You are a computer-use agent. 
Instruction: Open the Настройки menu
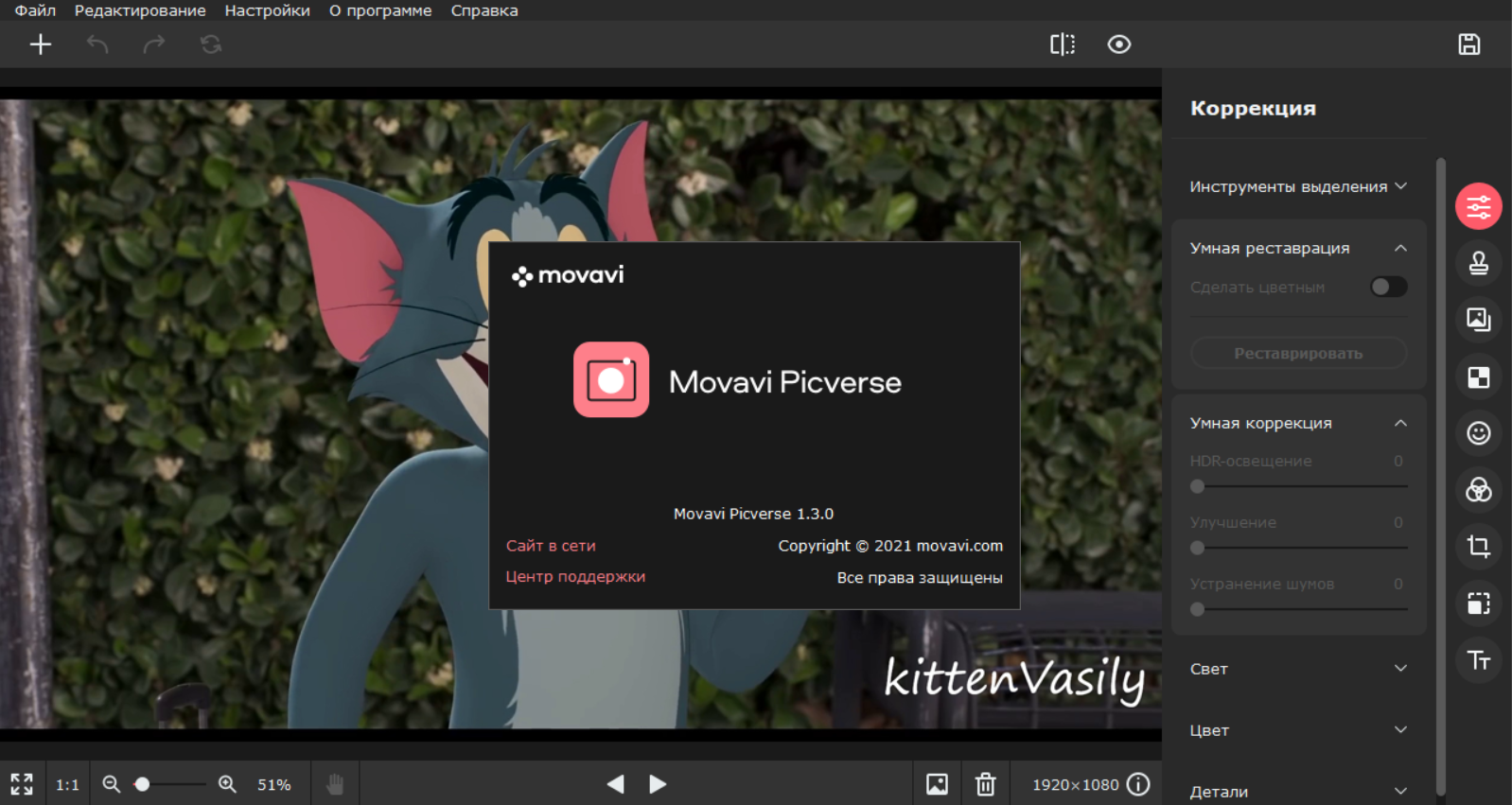pos(268,10)
